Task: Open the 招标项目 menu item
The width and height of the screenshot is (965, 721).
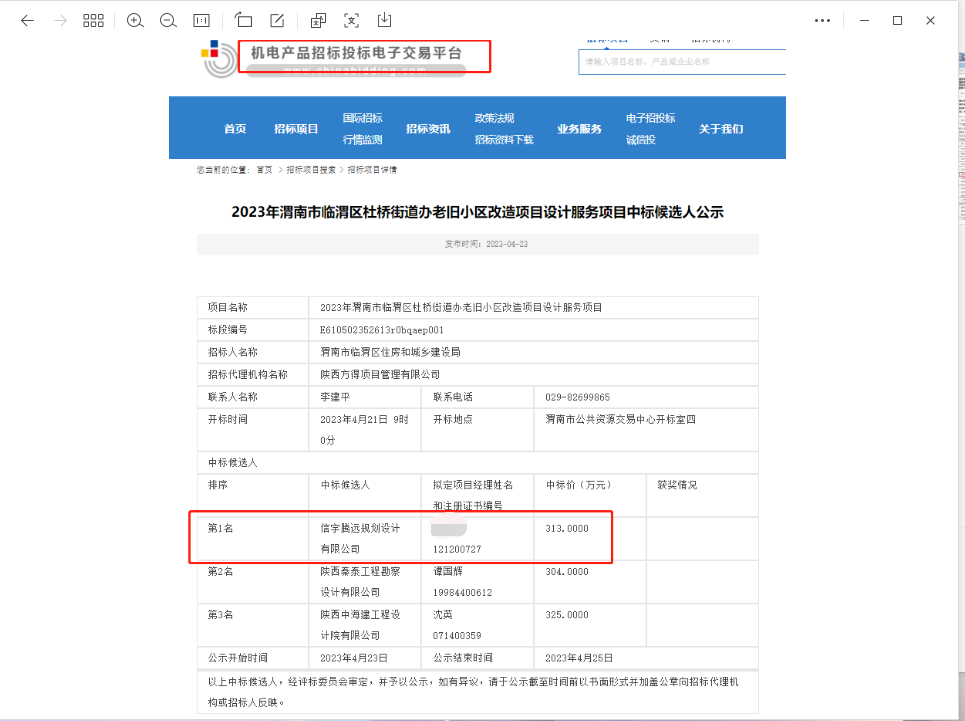Action: [x=296, y=128]
